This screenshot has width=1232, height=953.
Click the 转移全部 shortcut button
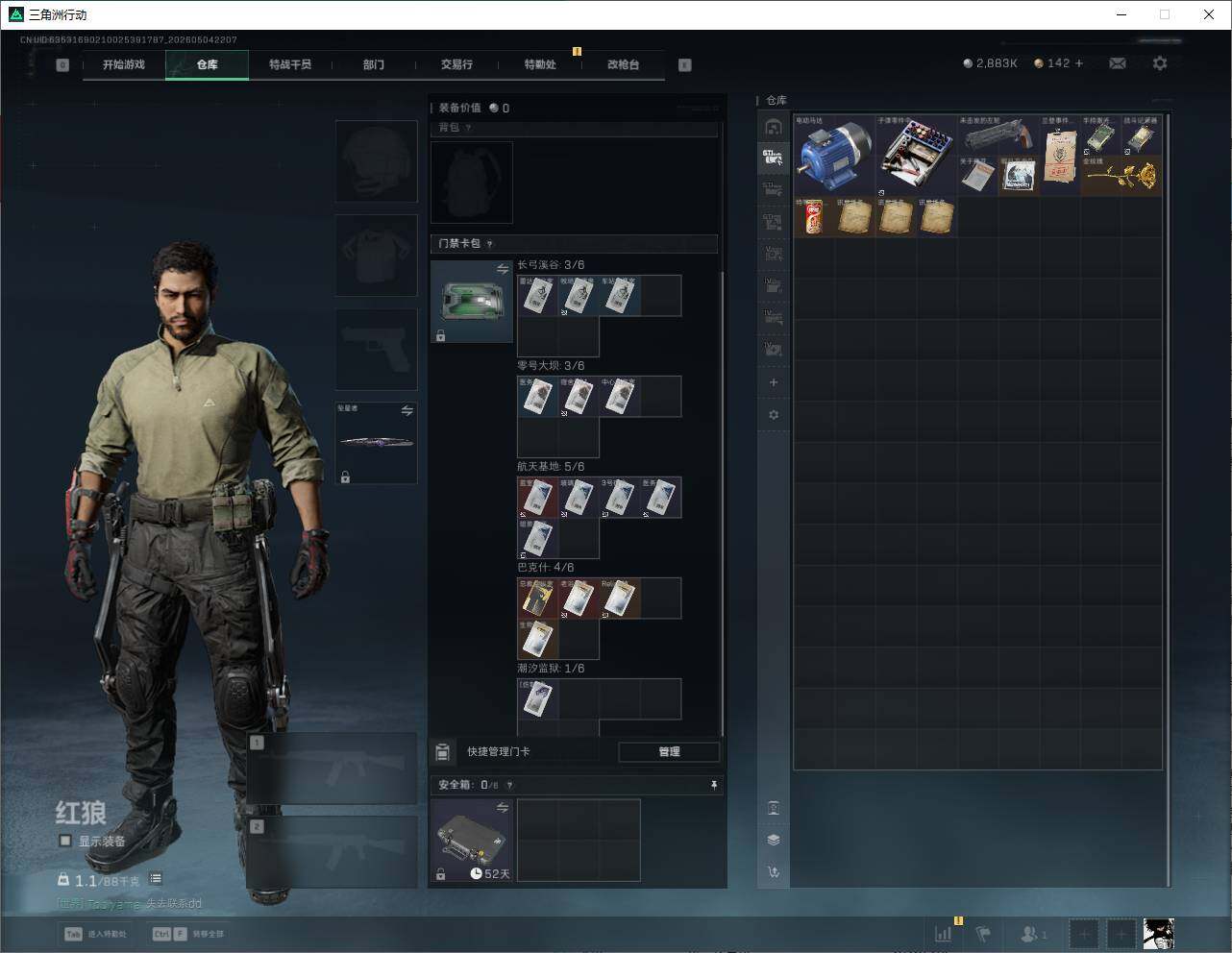[x=188, y=933]
